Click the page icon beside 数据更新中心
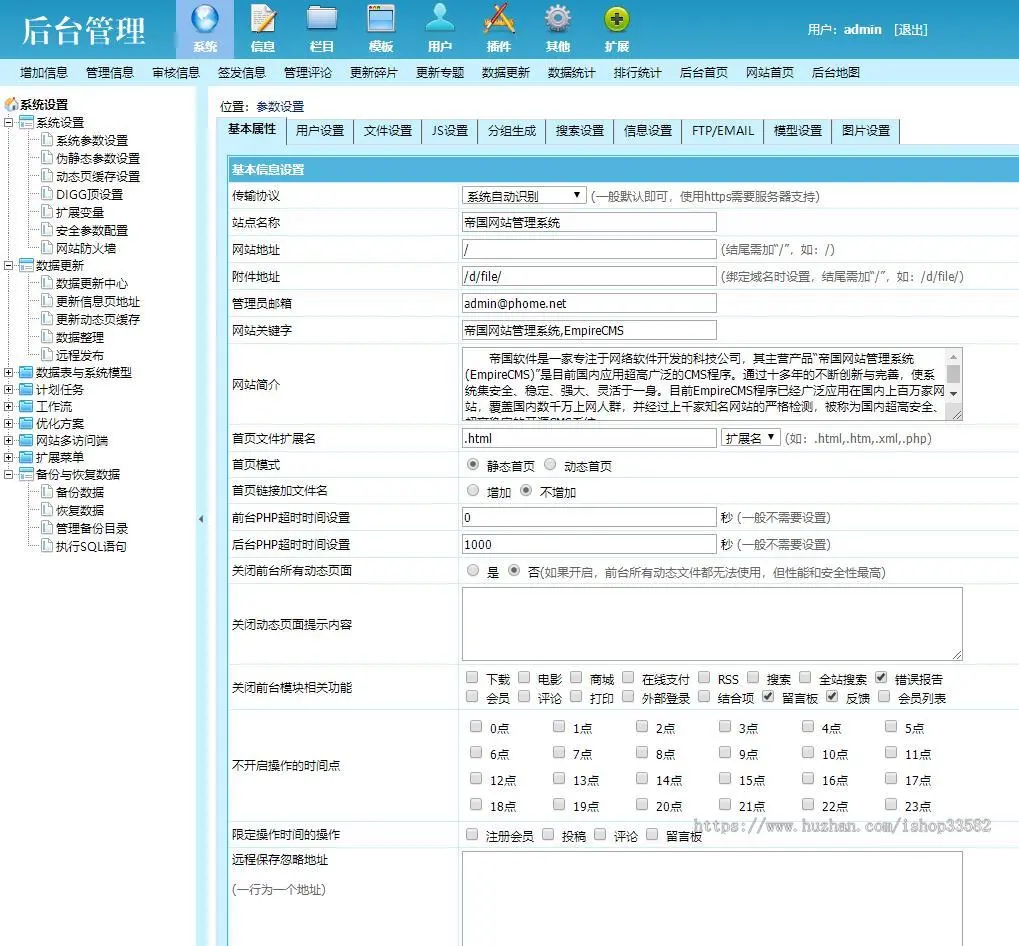This screenshot has width=1019, height=946. tap(46, 283)
